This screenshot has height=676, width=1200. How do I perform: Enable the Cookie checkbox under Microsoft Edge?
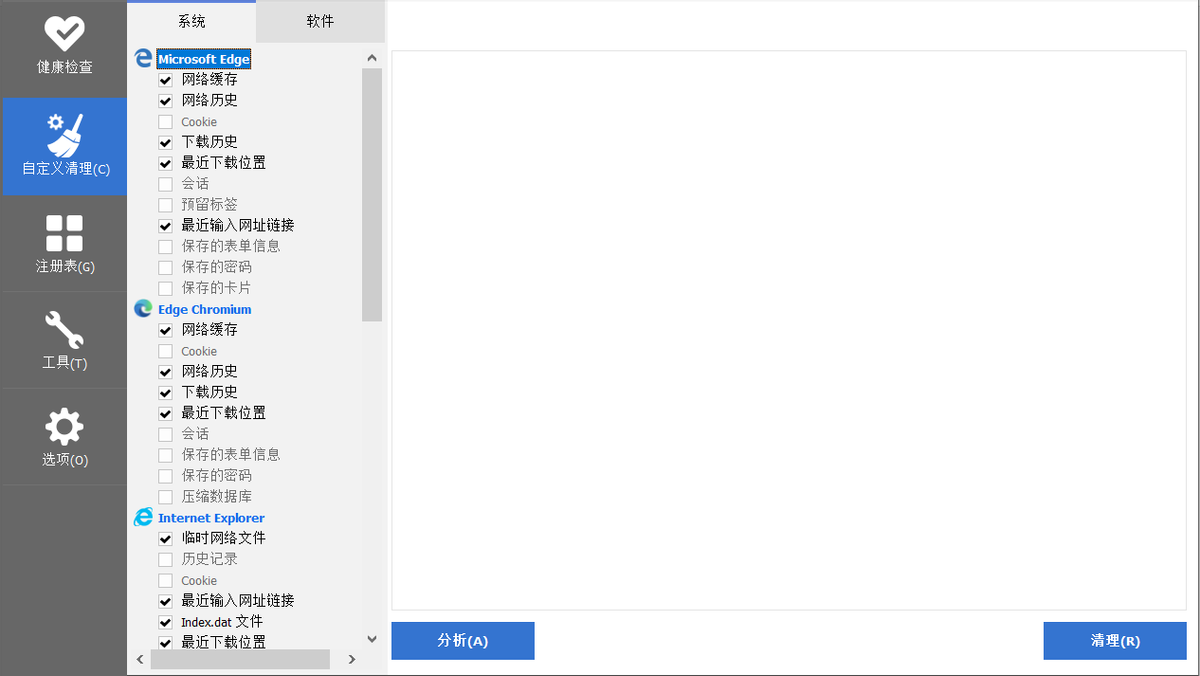(164, 121)
